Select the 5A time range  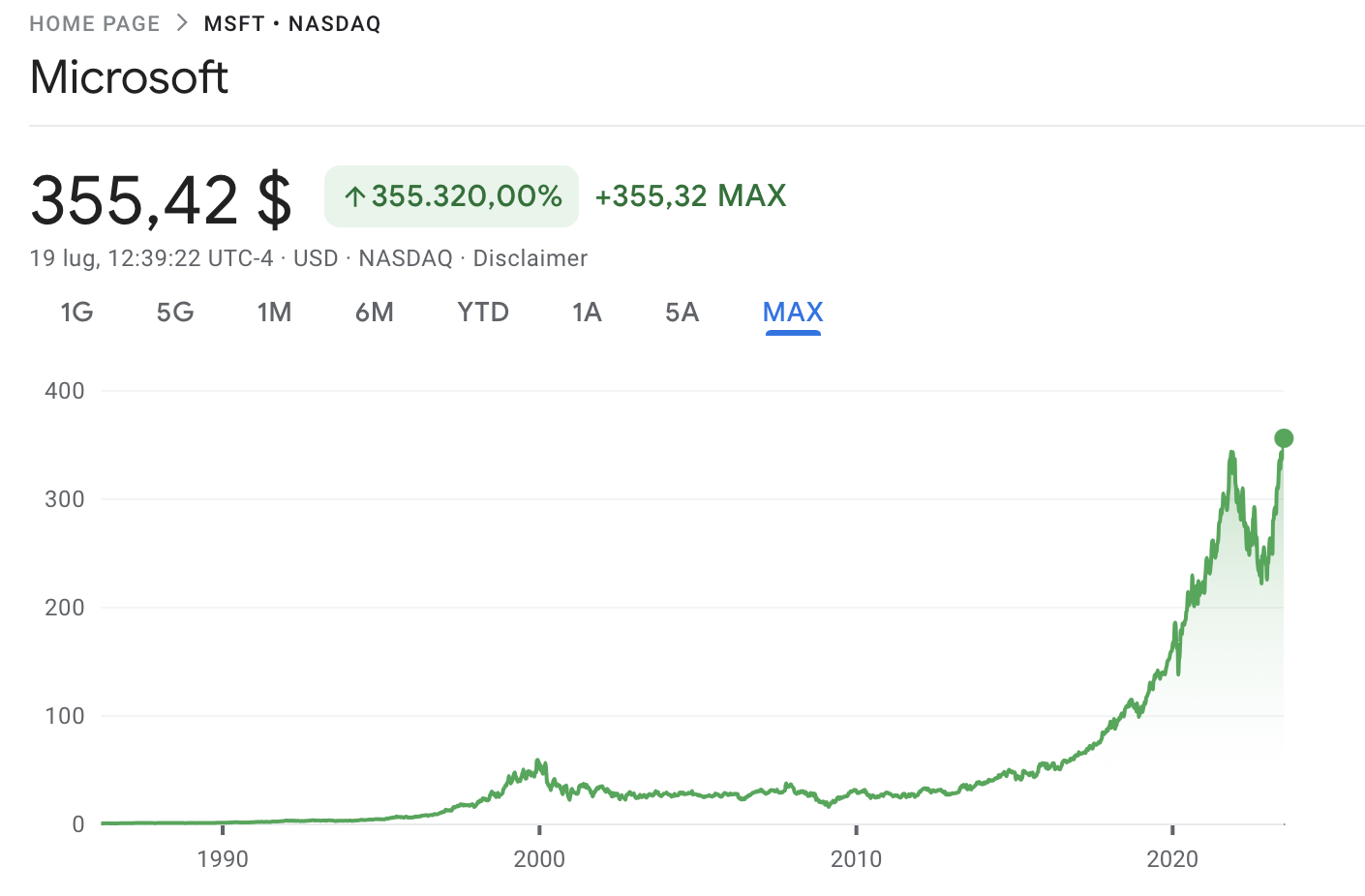pyautogui.click(x=682, y=312)
